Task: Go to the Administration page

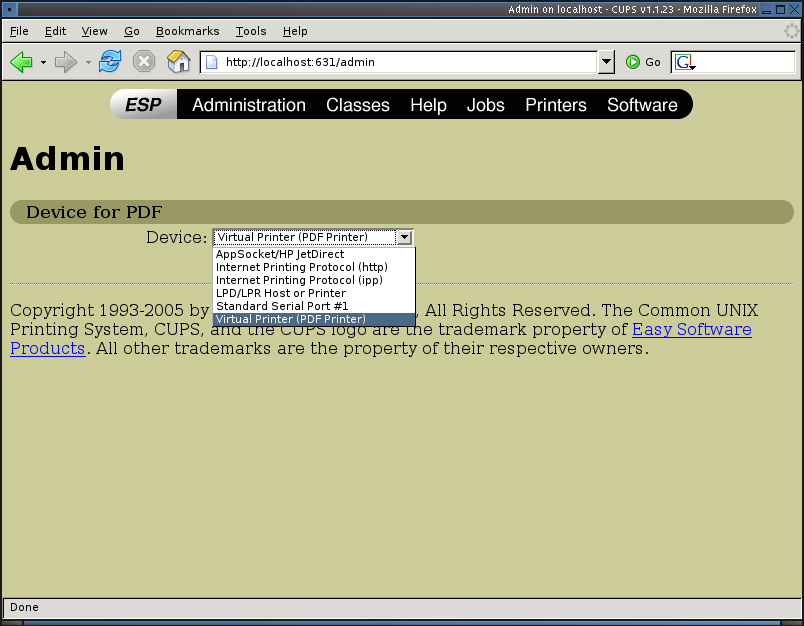Action: tap(249, 105)
